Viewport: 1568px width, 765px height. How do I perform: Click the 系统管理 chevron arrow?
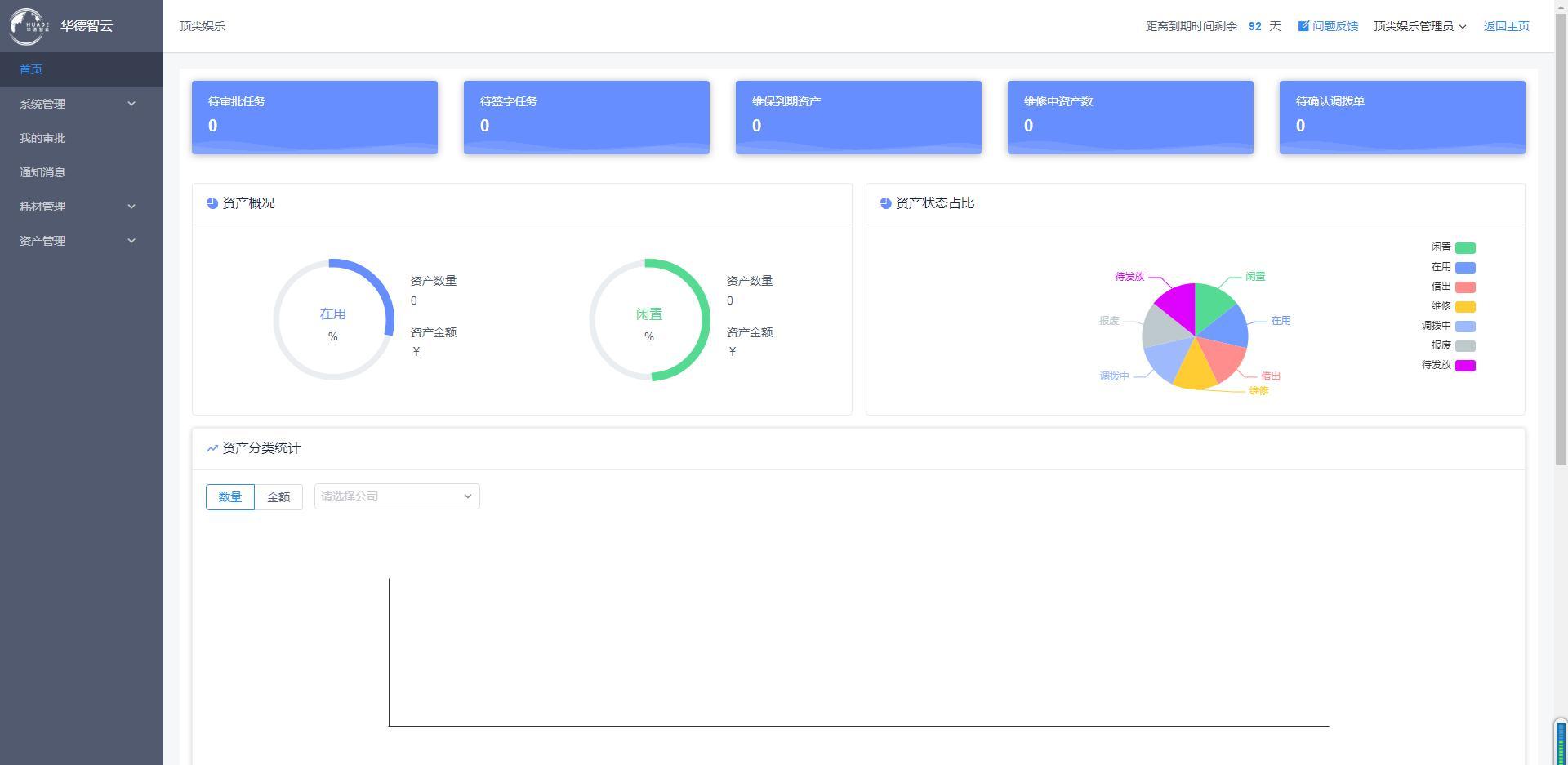click(x=131, y=104)
